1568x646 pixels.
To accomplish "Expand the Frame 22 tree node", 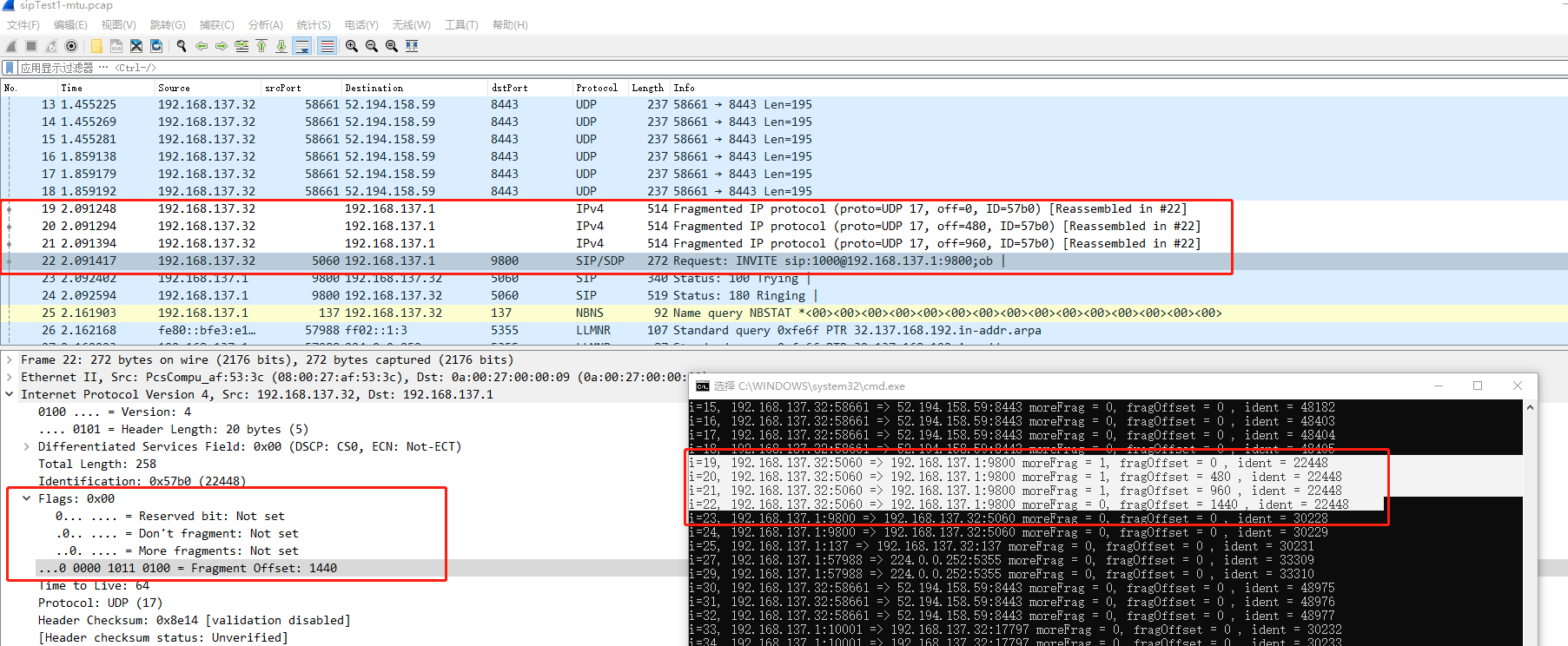I will pos(10,359).
